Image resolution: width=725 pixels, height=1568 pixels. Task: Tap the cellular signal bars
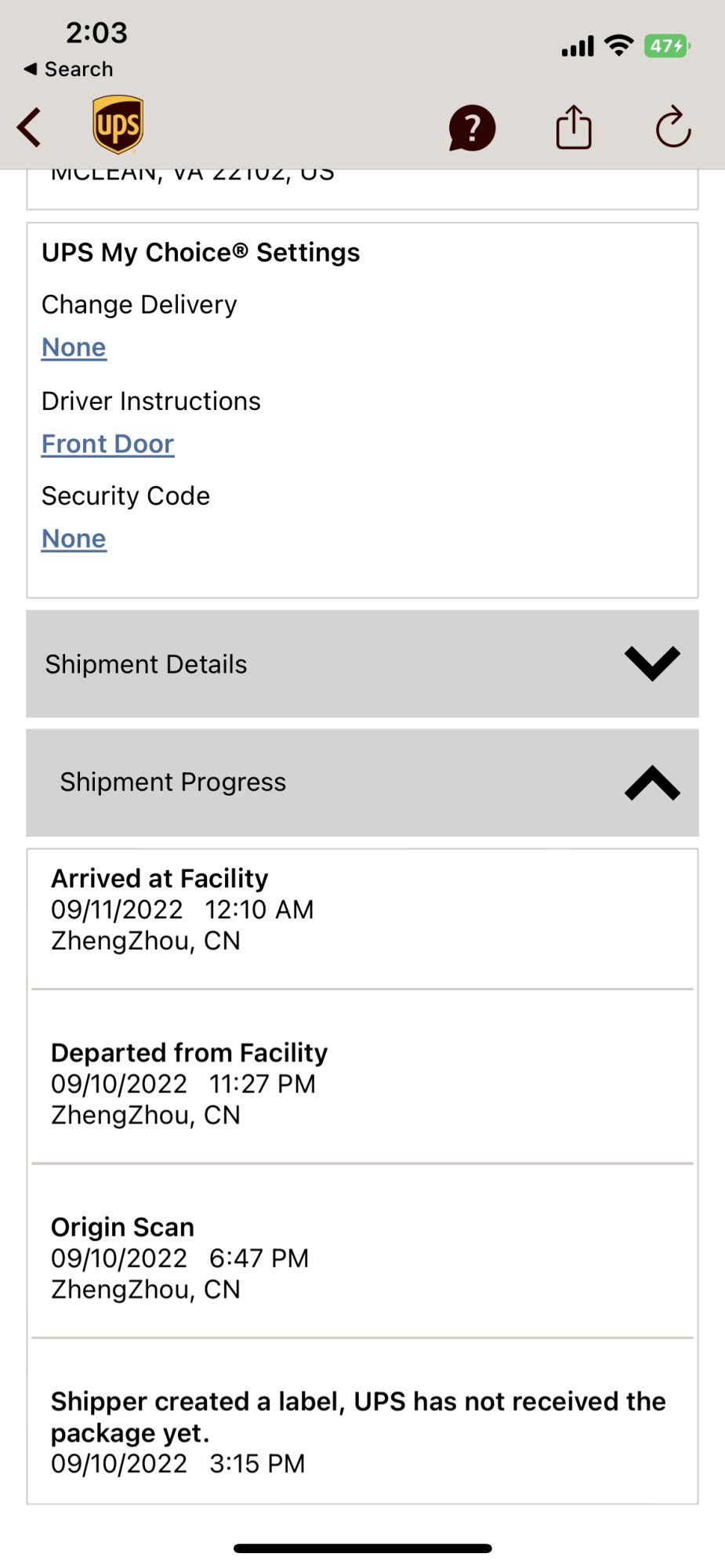pos(578,47)
